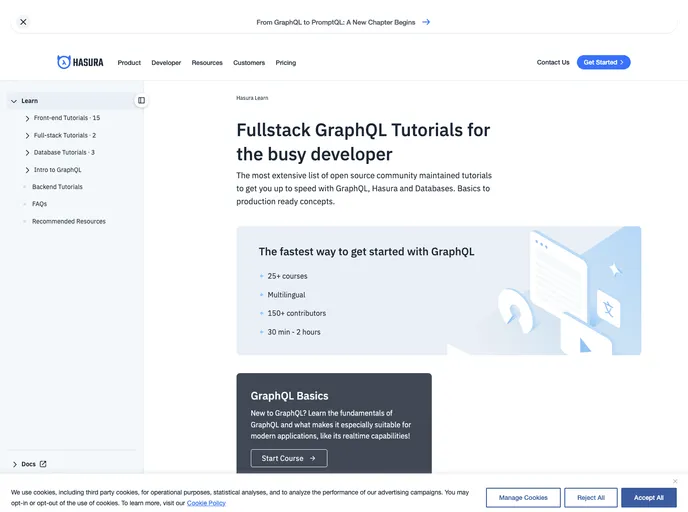The image size is (688, 512).
Task: Open Recommended Resources in sidebar
Action: 69,222
